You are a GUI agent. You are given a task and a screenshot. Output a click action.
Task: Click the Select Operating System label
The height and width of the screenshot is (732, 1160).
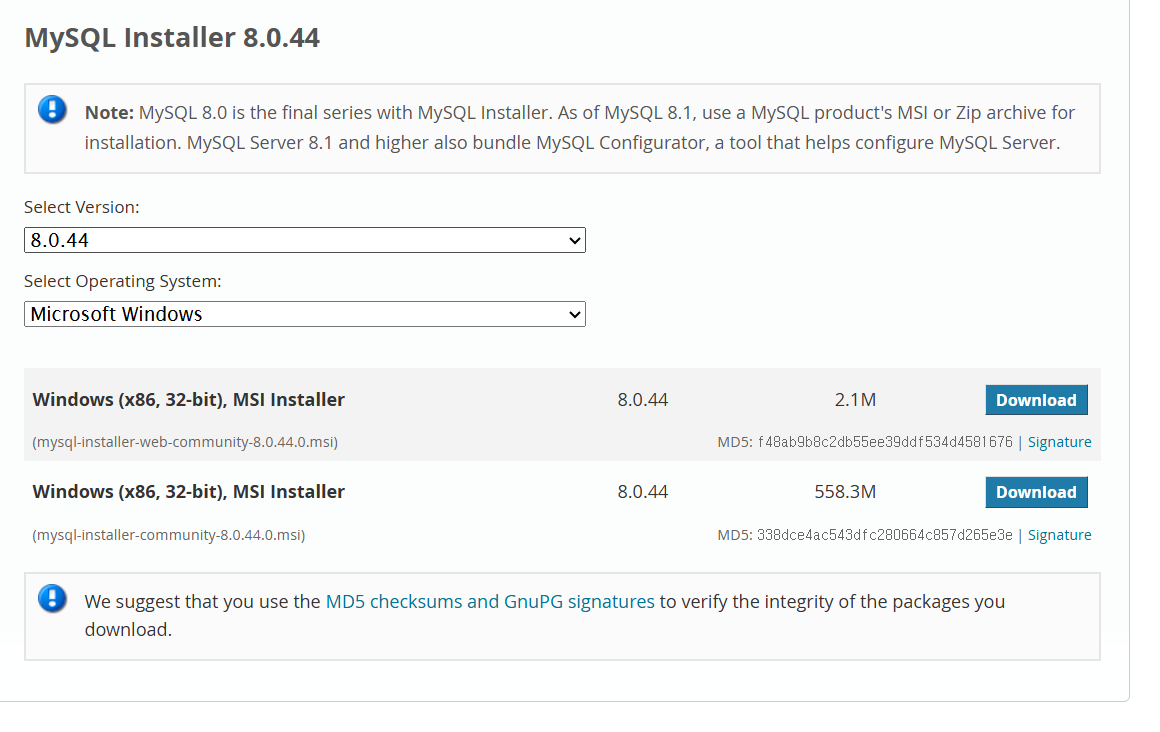(x=123, y=281)
